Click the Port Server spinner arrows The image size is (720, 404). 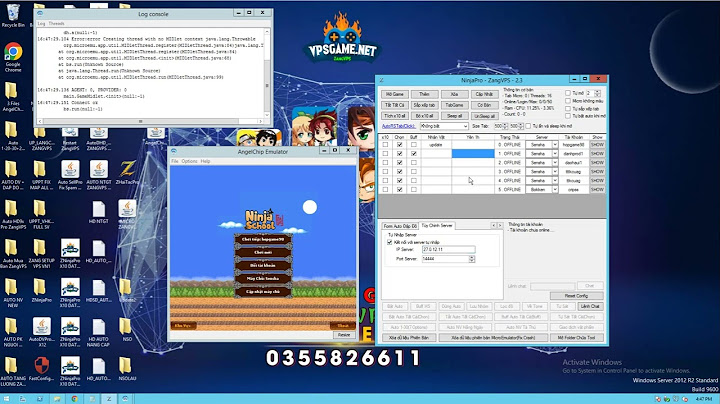click(472, 259)
